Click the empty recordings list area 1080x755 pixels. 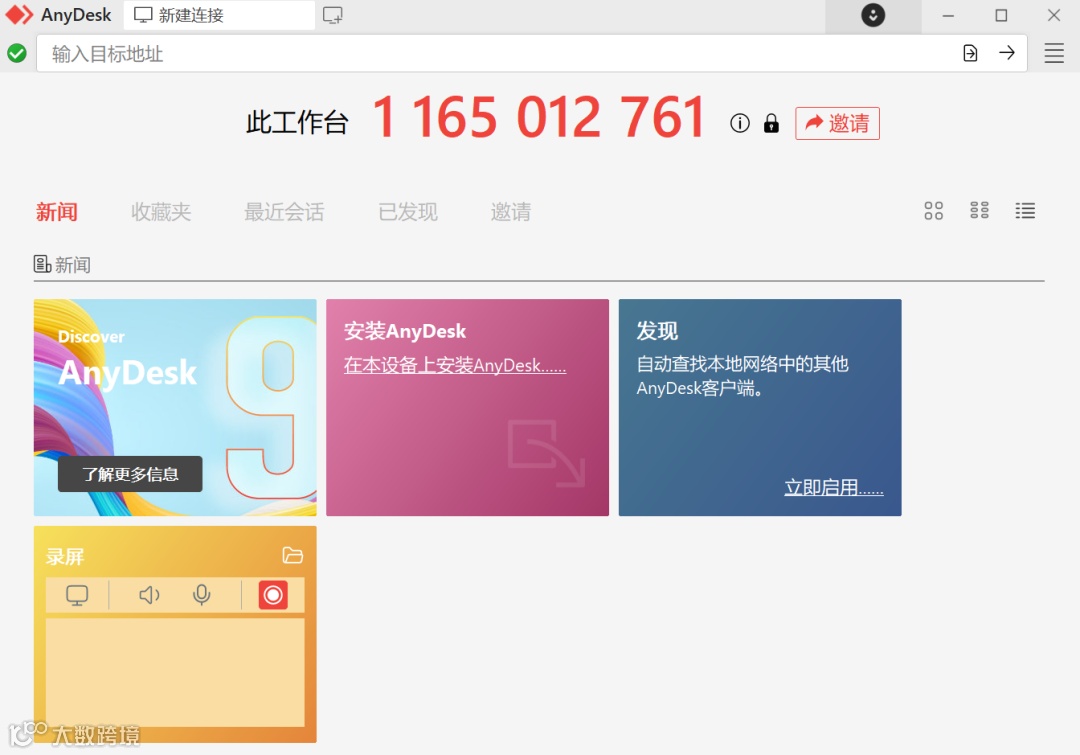coord(175,672)
